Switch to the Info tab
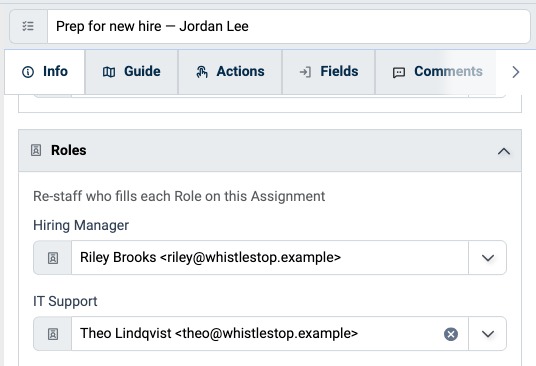The width and height of the screenshot is (536, 366). pyautogui.click(x=45, y=72)
